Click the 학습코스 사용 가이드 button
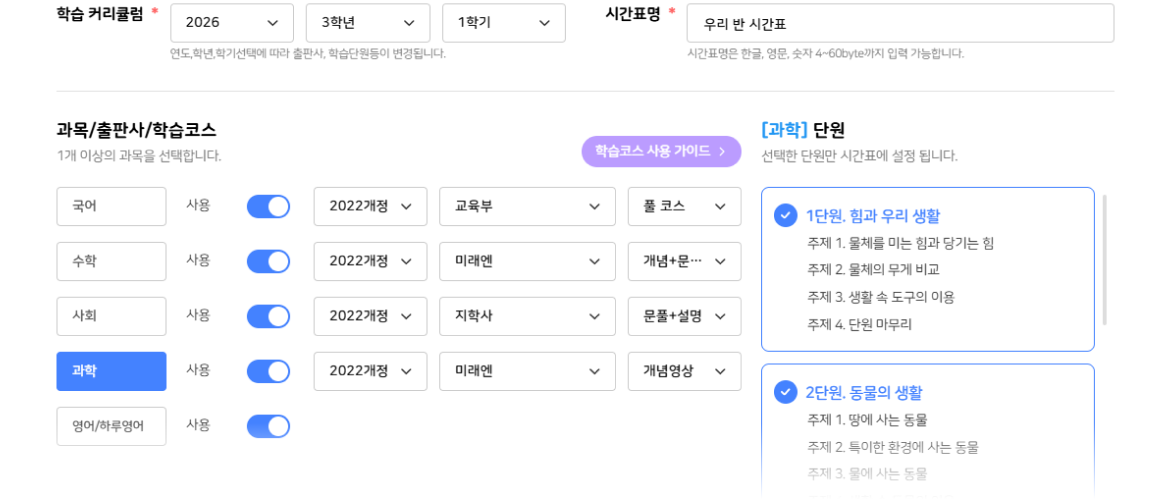Viewport: 1166px width, 499px height. [x=661, y=151]
